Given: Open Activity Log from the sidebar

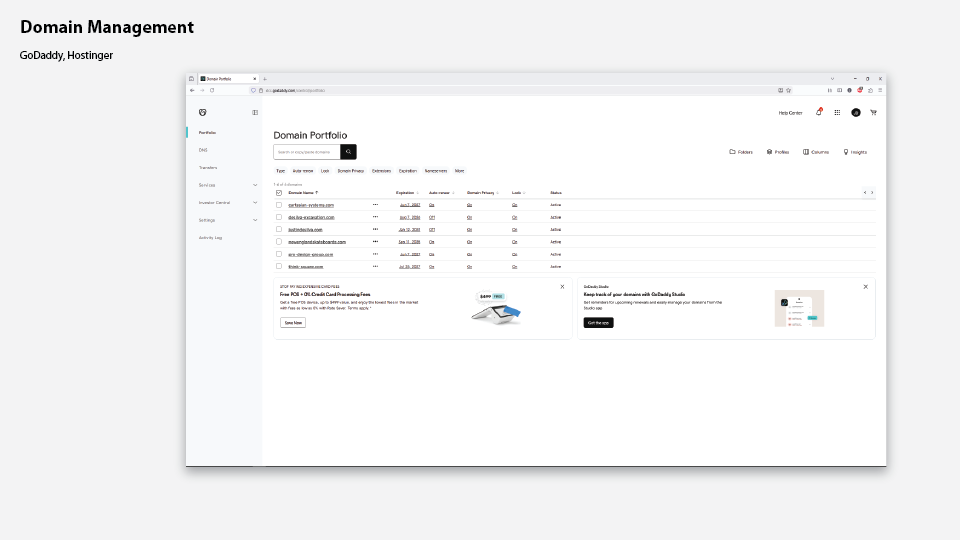Looking at the screenshot, I should (x=210, y=237).
